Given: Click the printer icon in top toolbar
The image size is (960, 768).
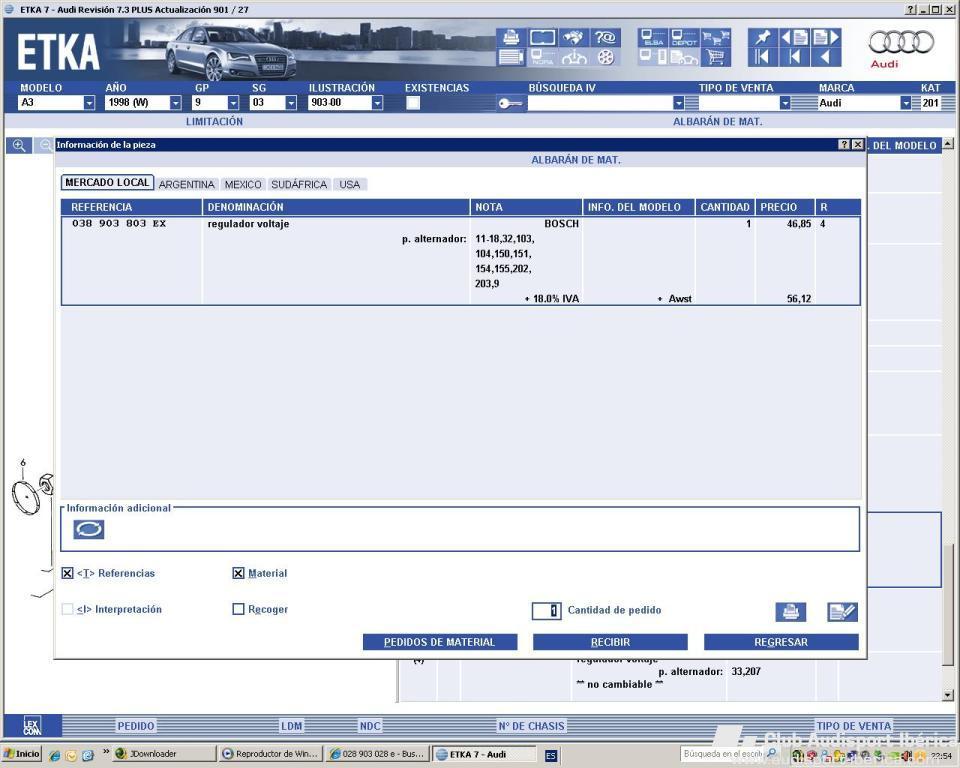Looking at the screenshot, I should pos(511,37).
